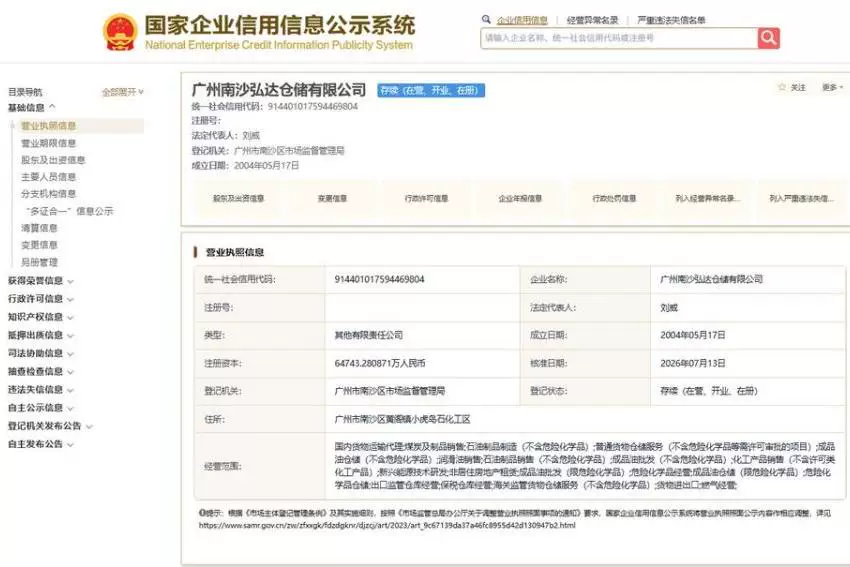Expand the 司法协助信息 section
The height and width of the screenshot is (567, 850).
pos(41,353)
